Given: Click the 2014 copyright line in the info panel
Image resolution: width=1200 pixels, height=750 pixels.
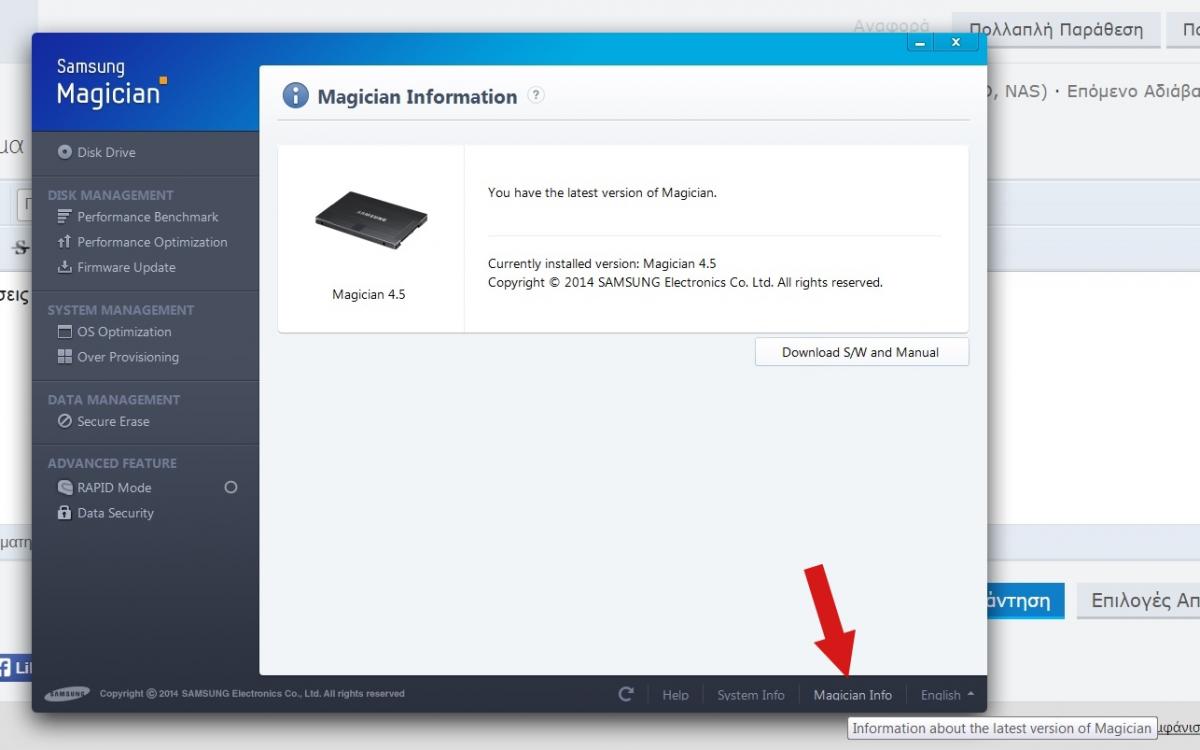Looking at the screenshot, I should coord(685,283).
